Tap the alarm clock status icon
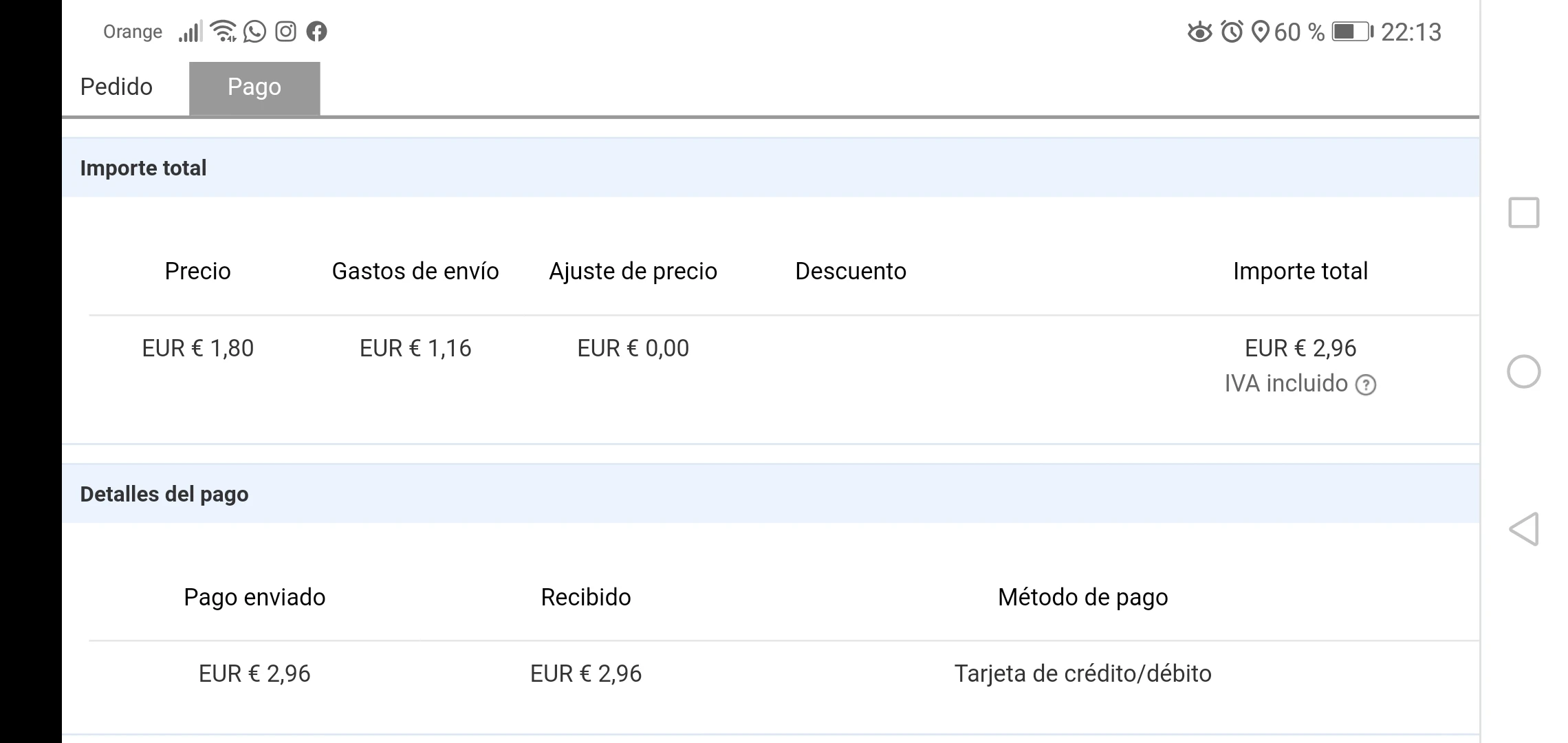 1232,32
